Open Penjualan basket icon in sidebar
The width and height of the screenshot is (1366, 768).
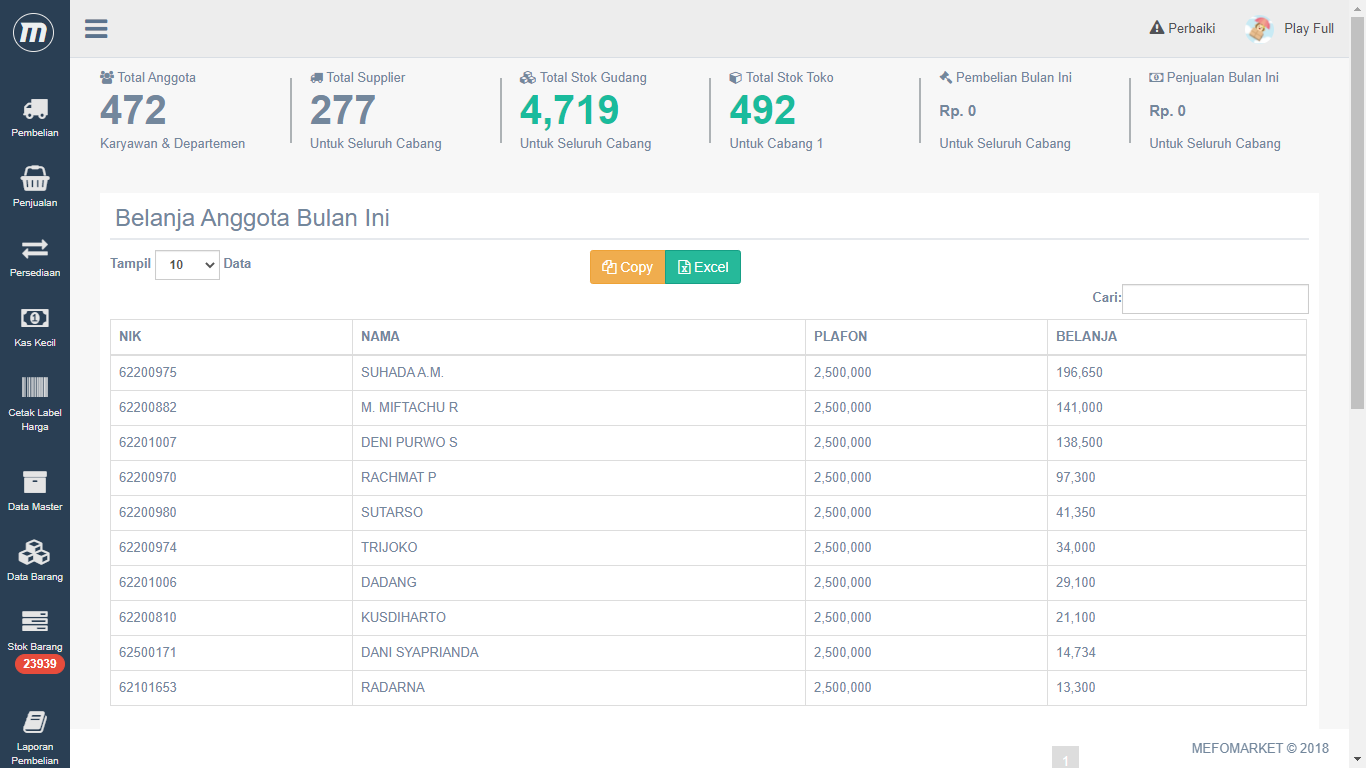35,179
